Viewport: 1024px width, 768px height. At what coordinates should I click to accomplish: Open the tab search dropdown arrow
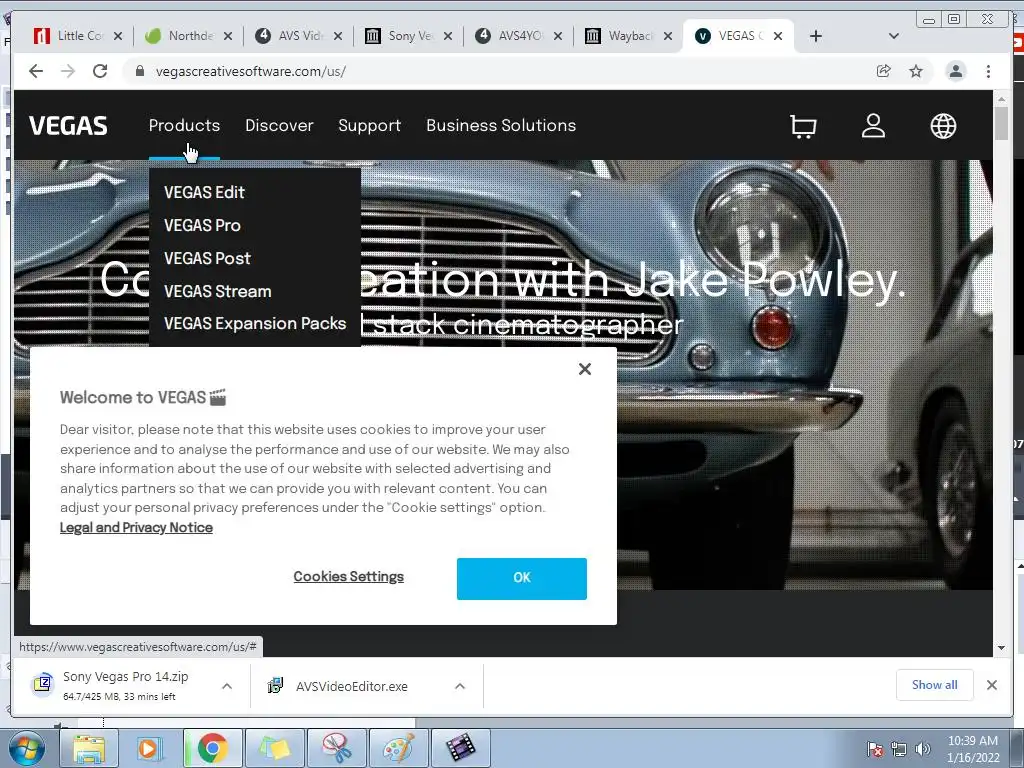[x=893, y=36]
